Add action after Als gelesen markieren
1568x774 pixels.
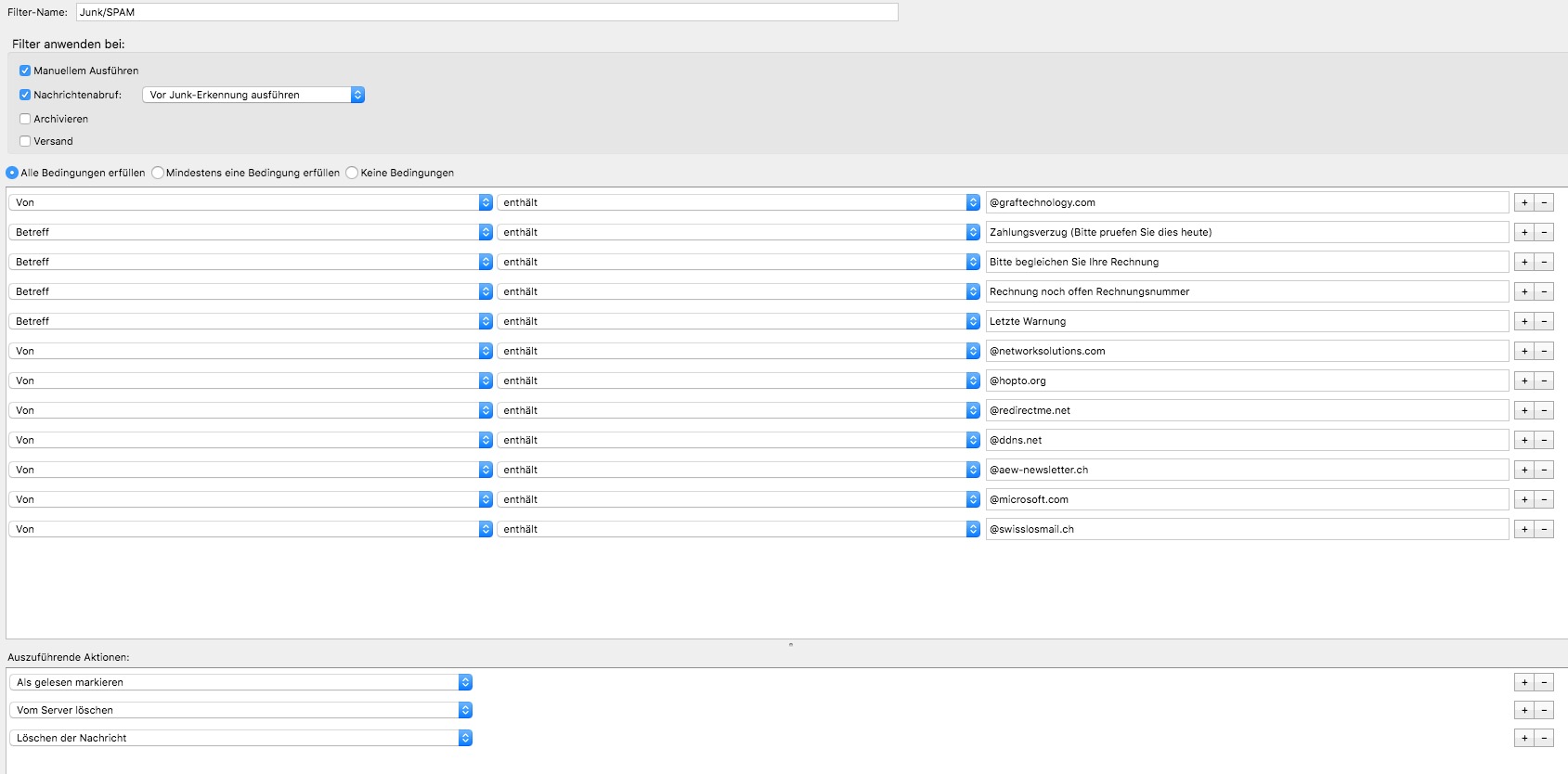[1523, 682]
